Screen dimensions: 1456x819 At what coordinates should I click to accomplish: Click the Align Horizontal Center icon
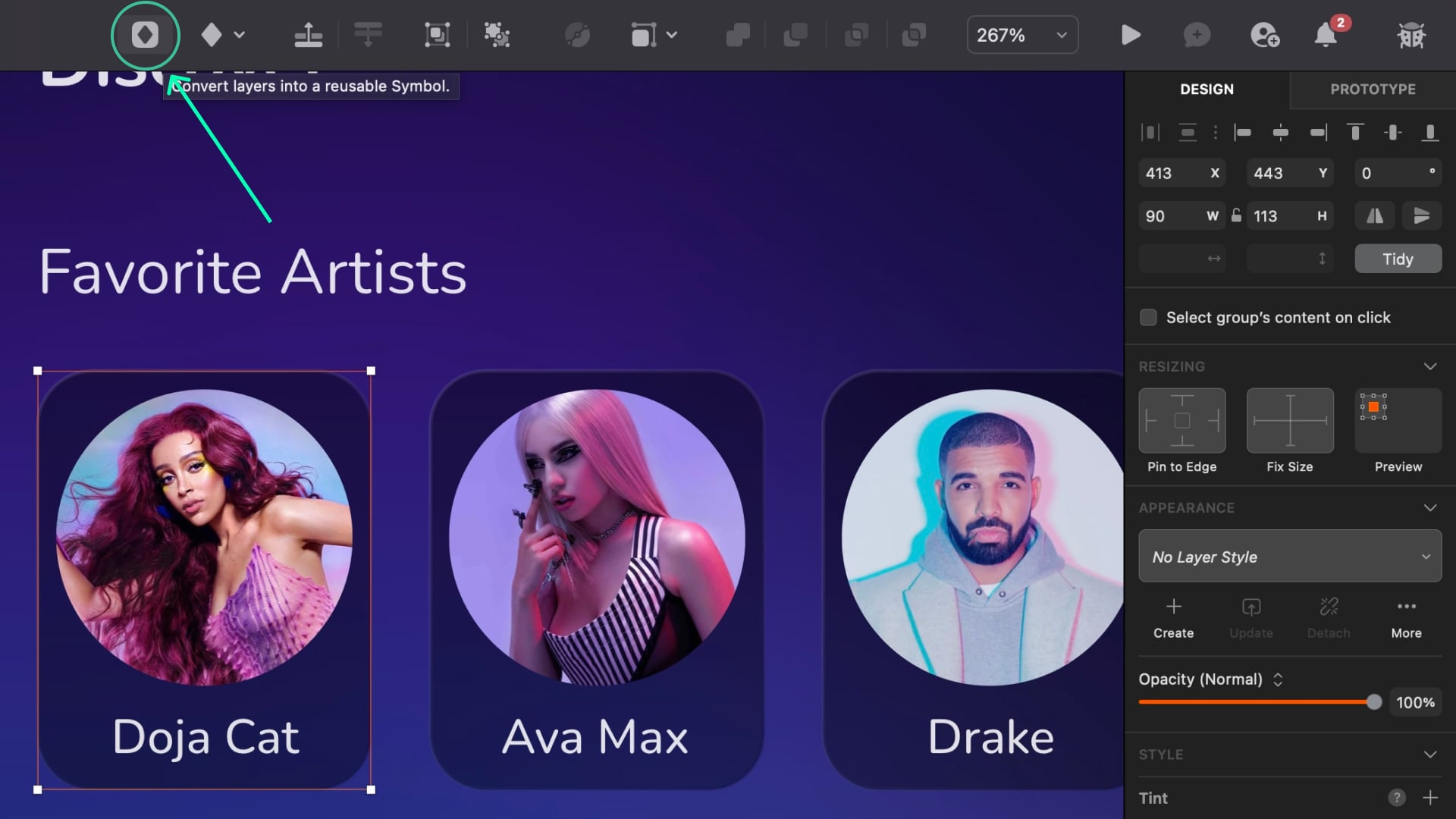(1282, 132)
